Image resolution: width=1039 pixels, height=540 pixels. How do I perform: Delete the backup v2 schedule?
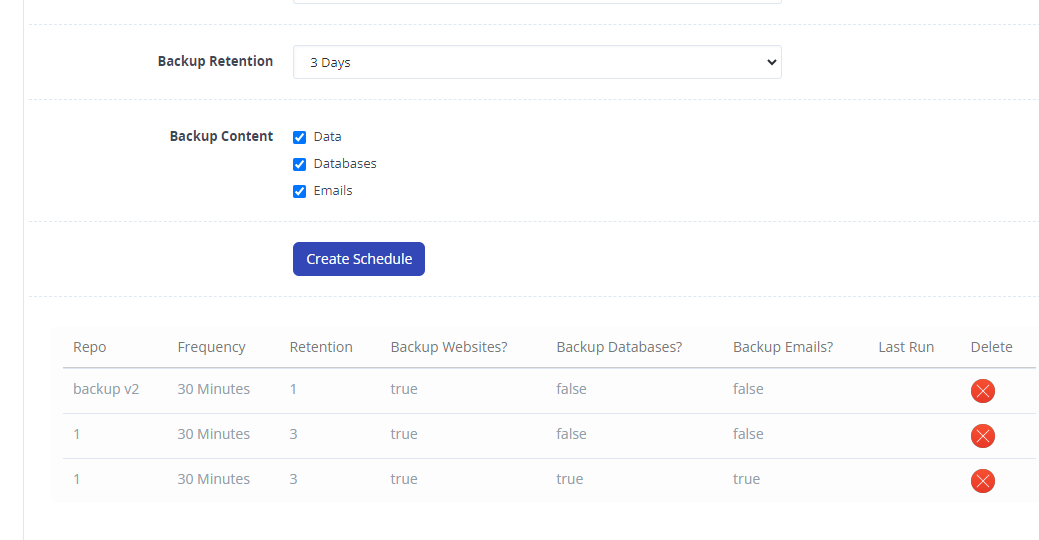983,391
